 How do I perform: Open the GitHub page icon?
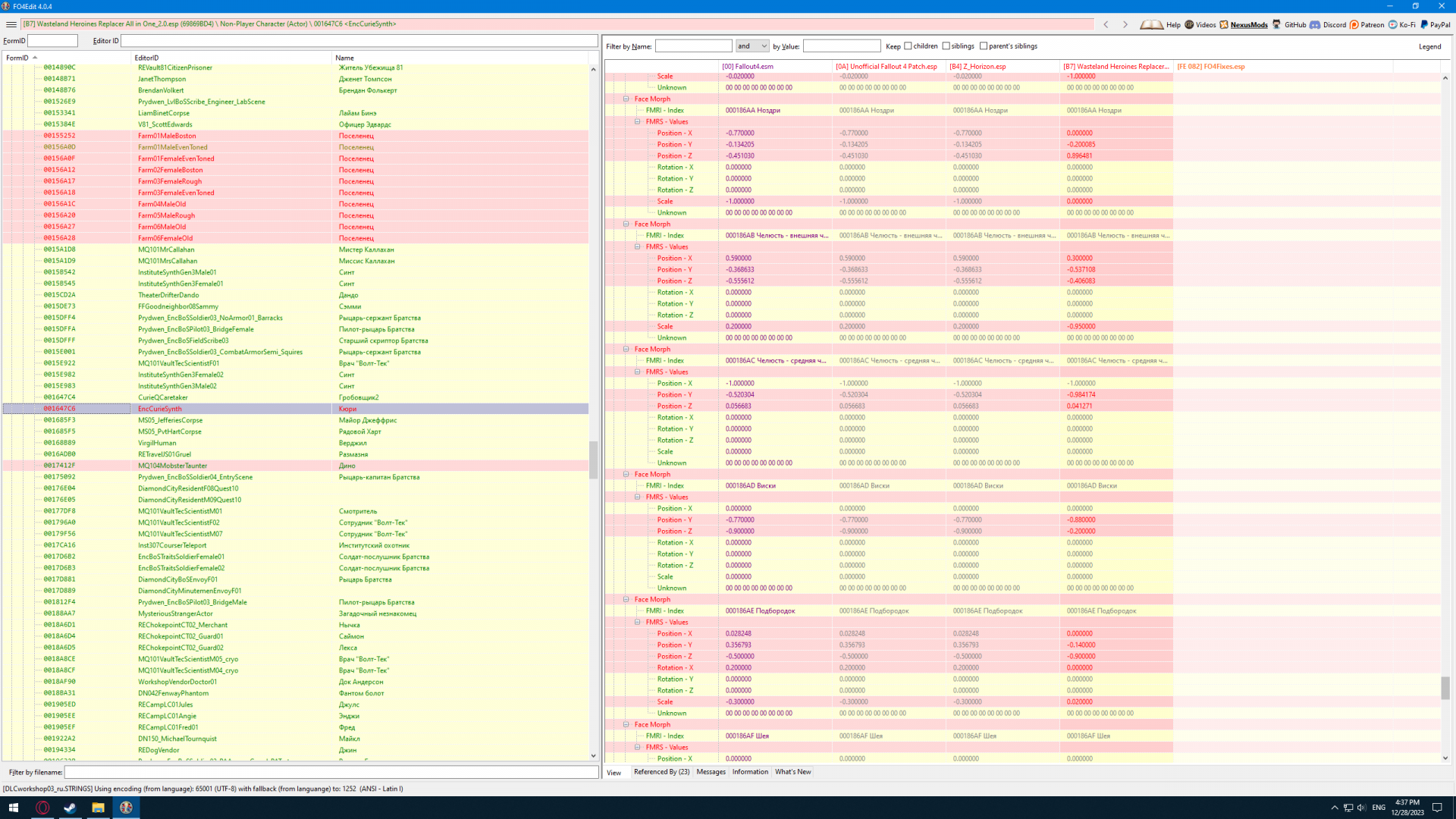(1277, 24)
